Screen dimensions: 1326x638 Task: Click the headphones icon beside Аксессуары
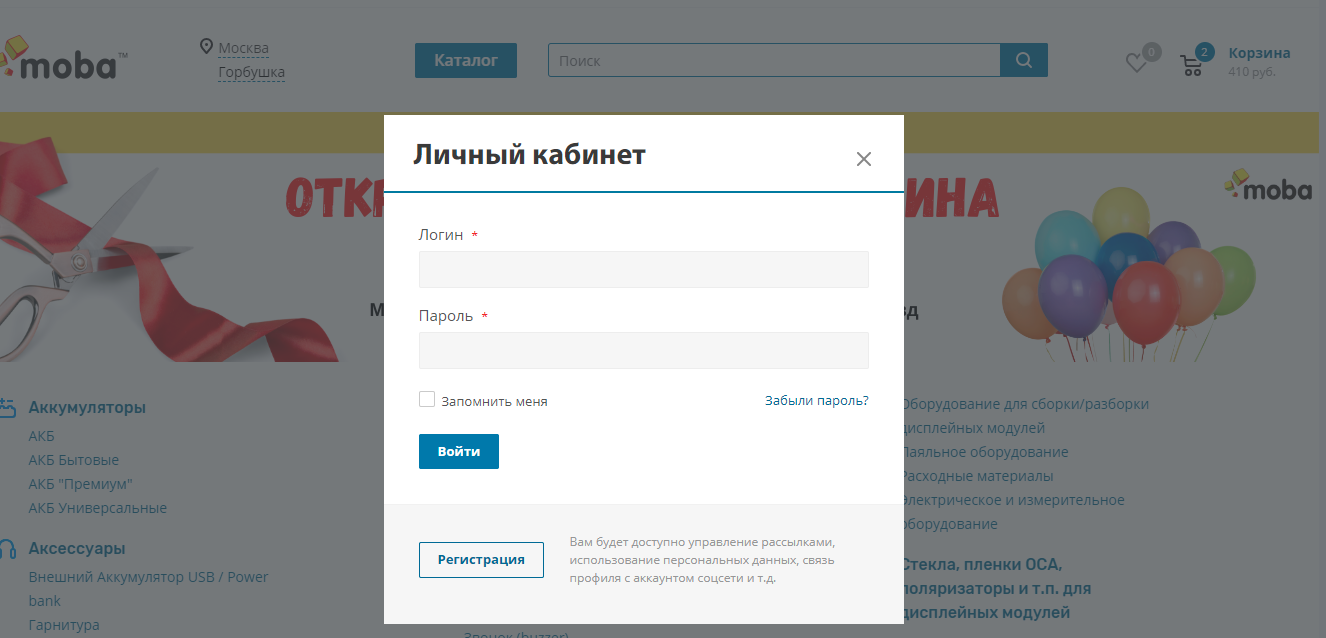[8, 549]
